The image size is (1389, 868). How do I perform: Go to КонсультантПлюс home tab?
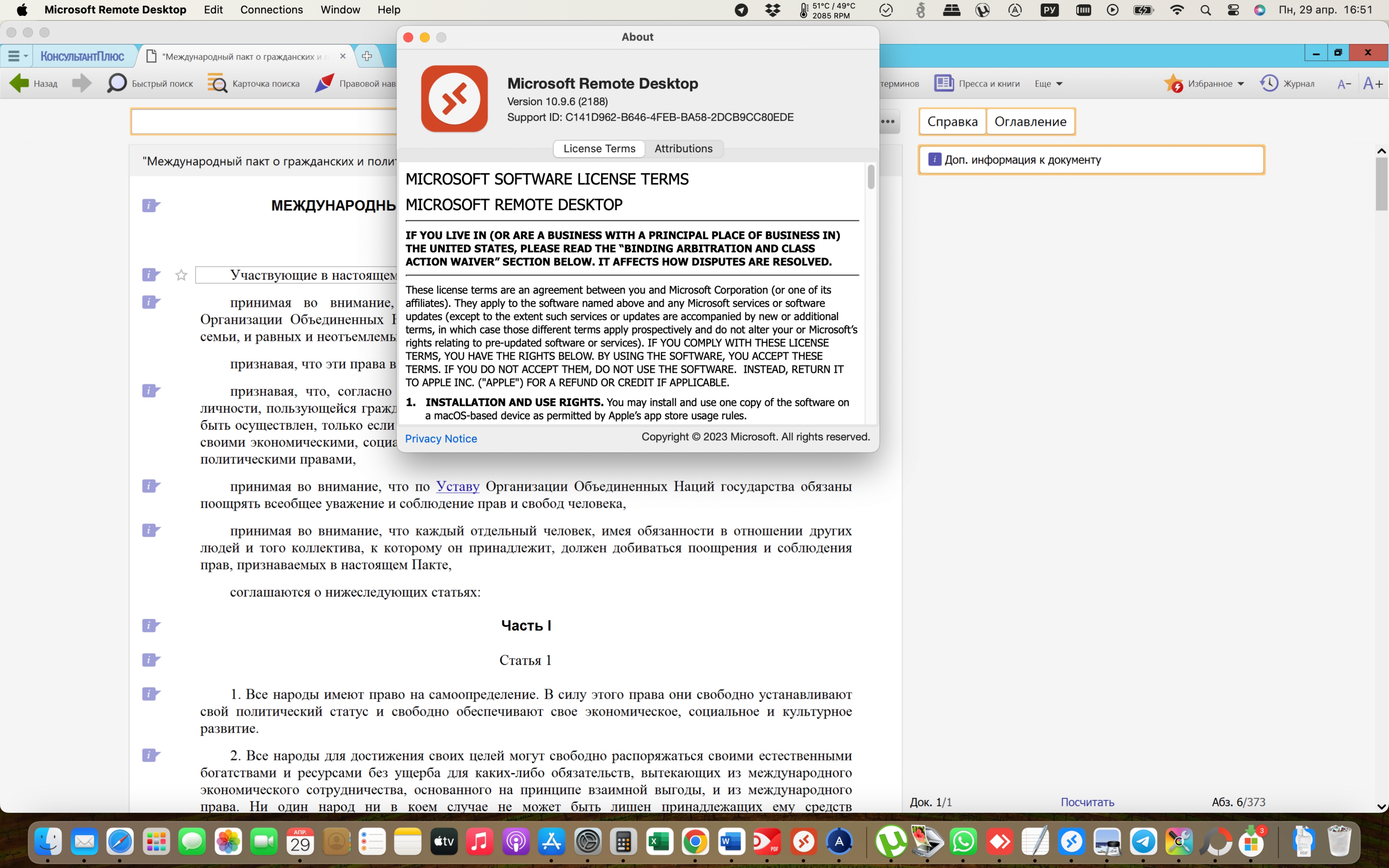[82, 56]
